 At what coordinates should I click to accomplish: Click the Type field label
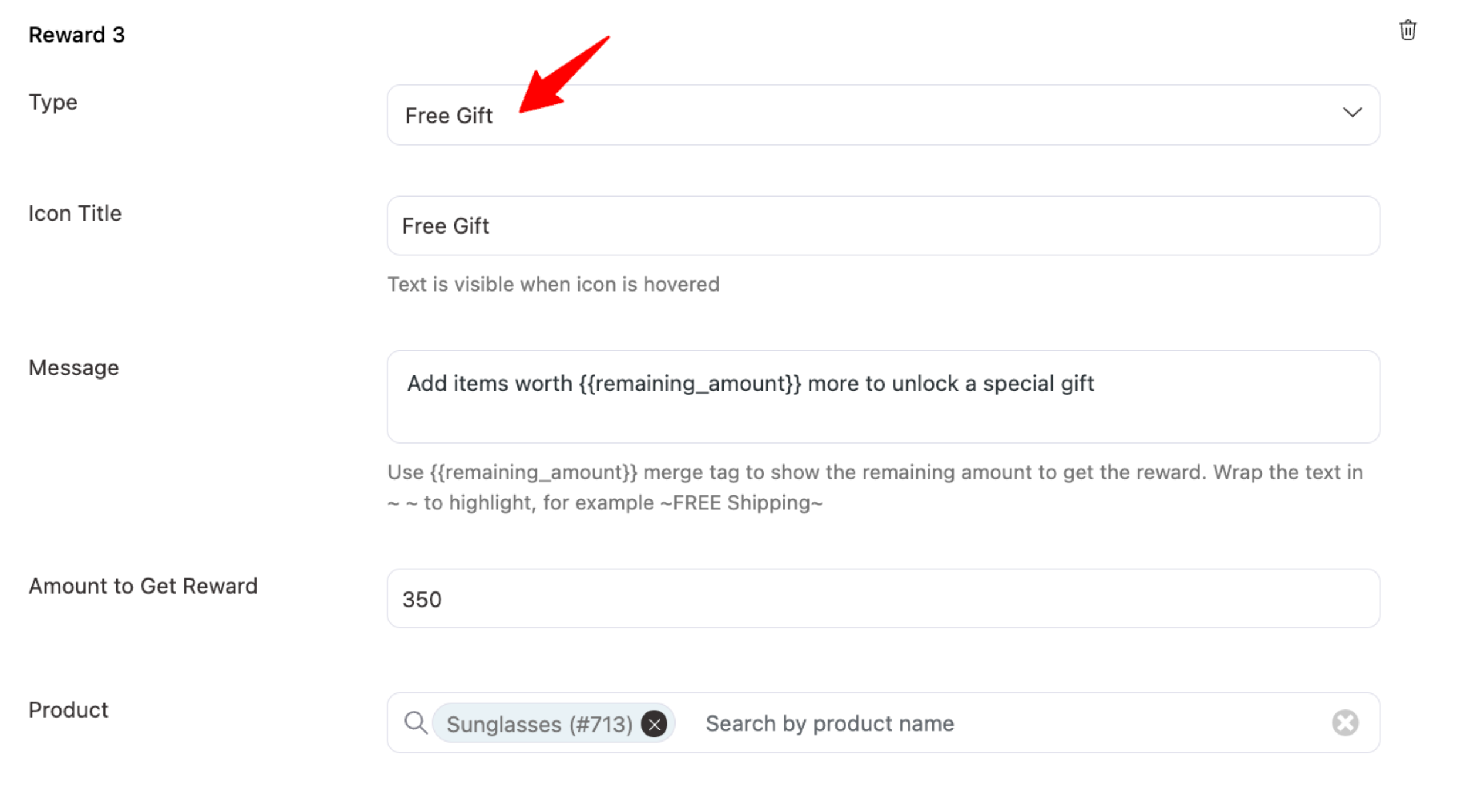(53, 102)
